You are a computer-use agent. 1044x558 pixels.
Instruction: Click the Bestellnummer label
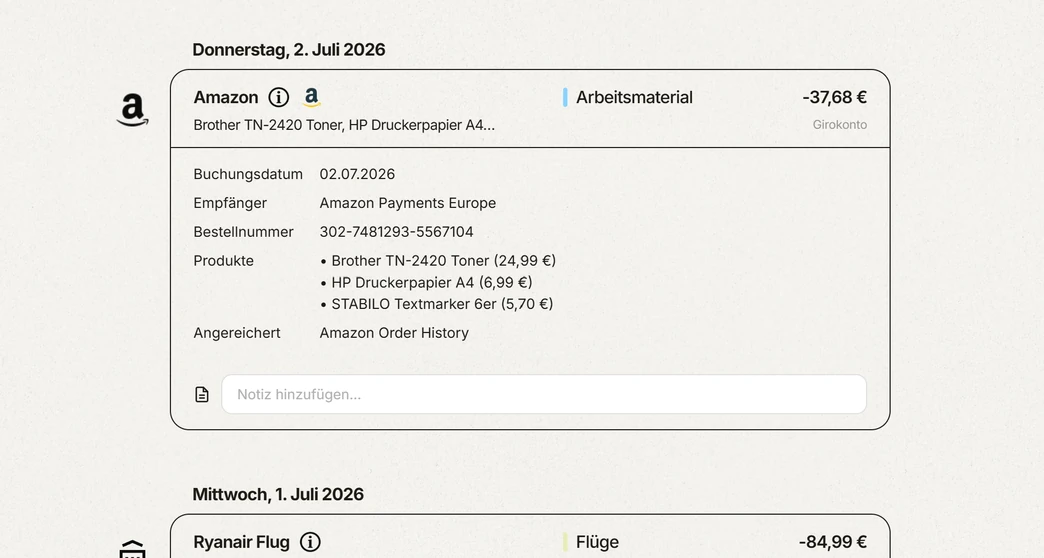point(243,232)
